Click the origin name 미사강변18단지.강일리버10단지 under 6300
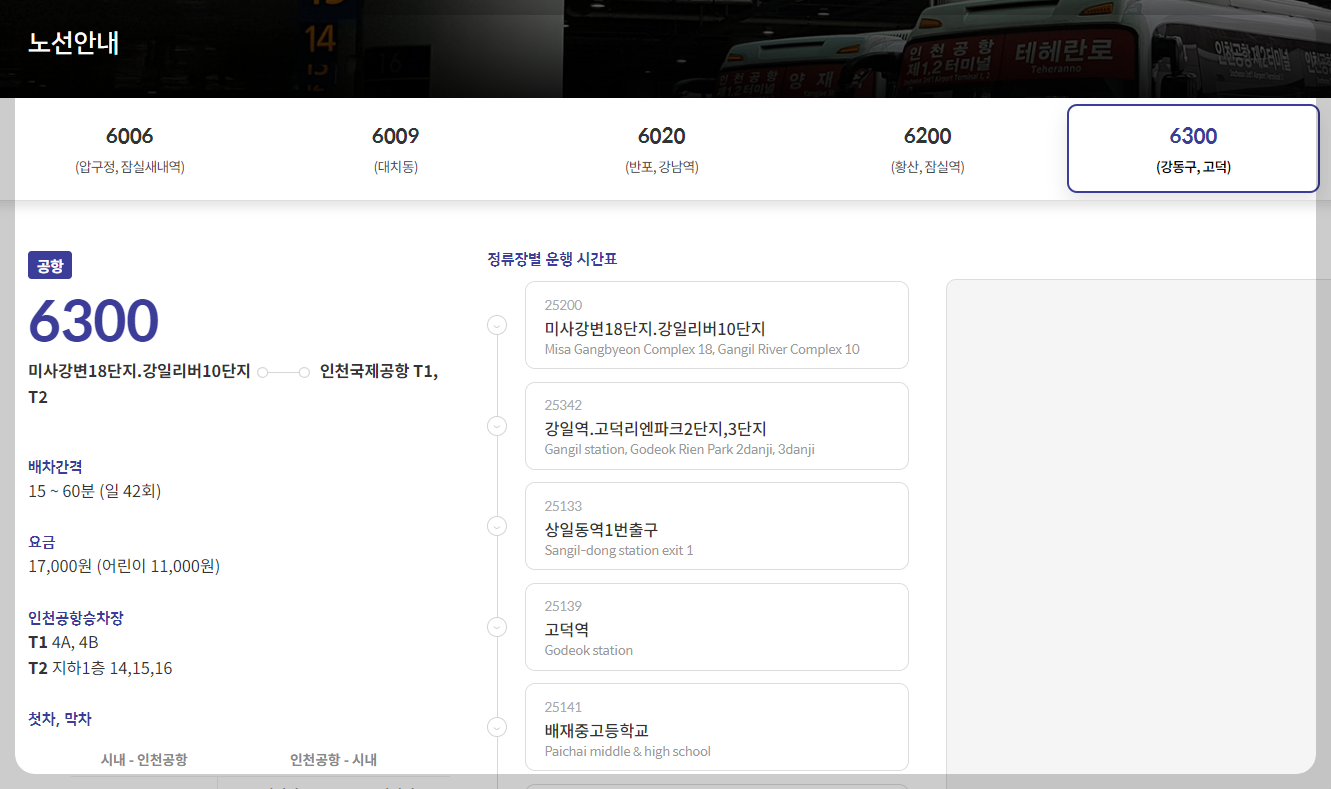 click(x=139, y=371)
